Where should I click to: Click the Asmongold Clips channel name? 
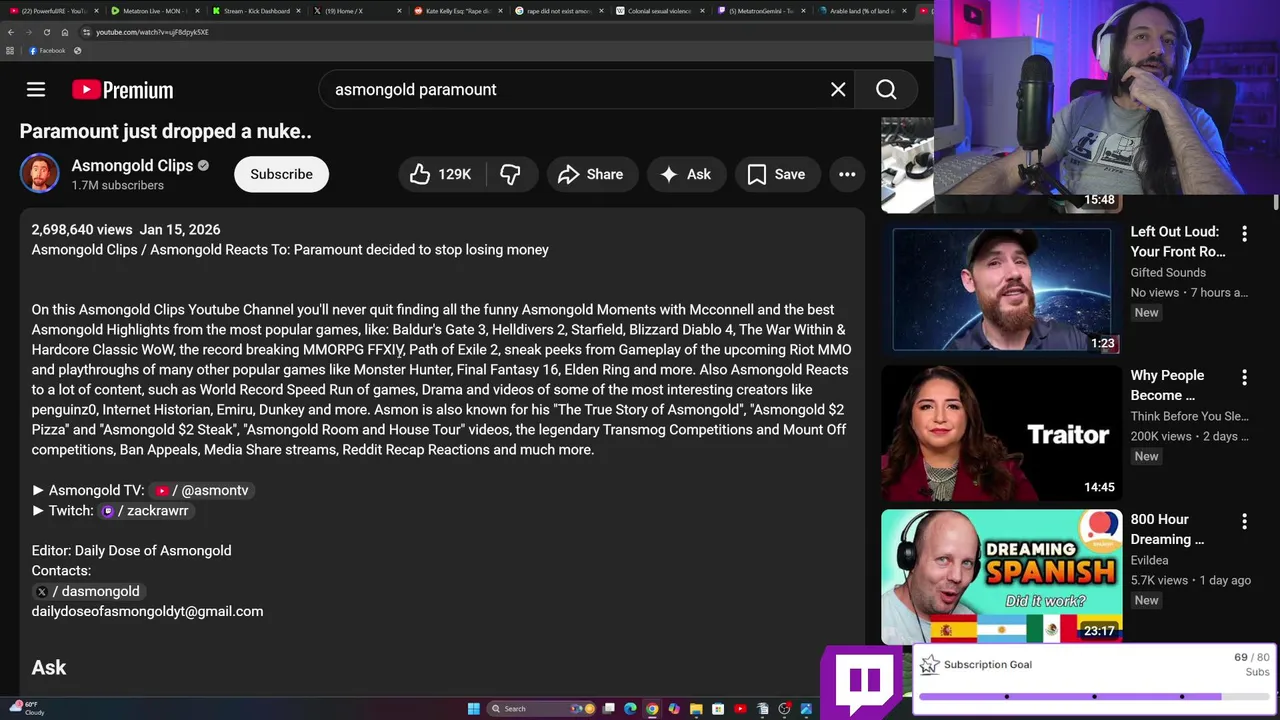(132, 166)
